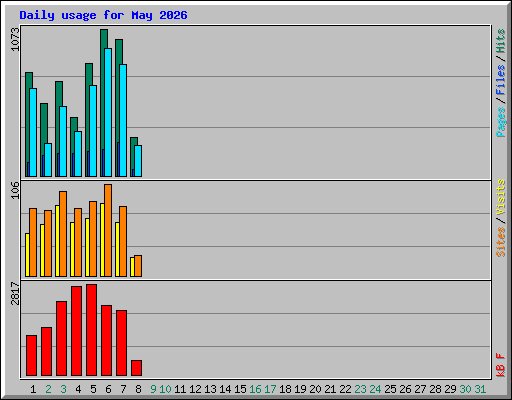The width and height of the screenshot is (512, 400).
Task: Click day '3' on the x-axis
Action: click(x=63, y=389)
